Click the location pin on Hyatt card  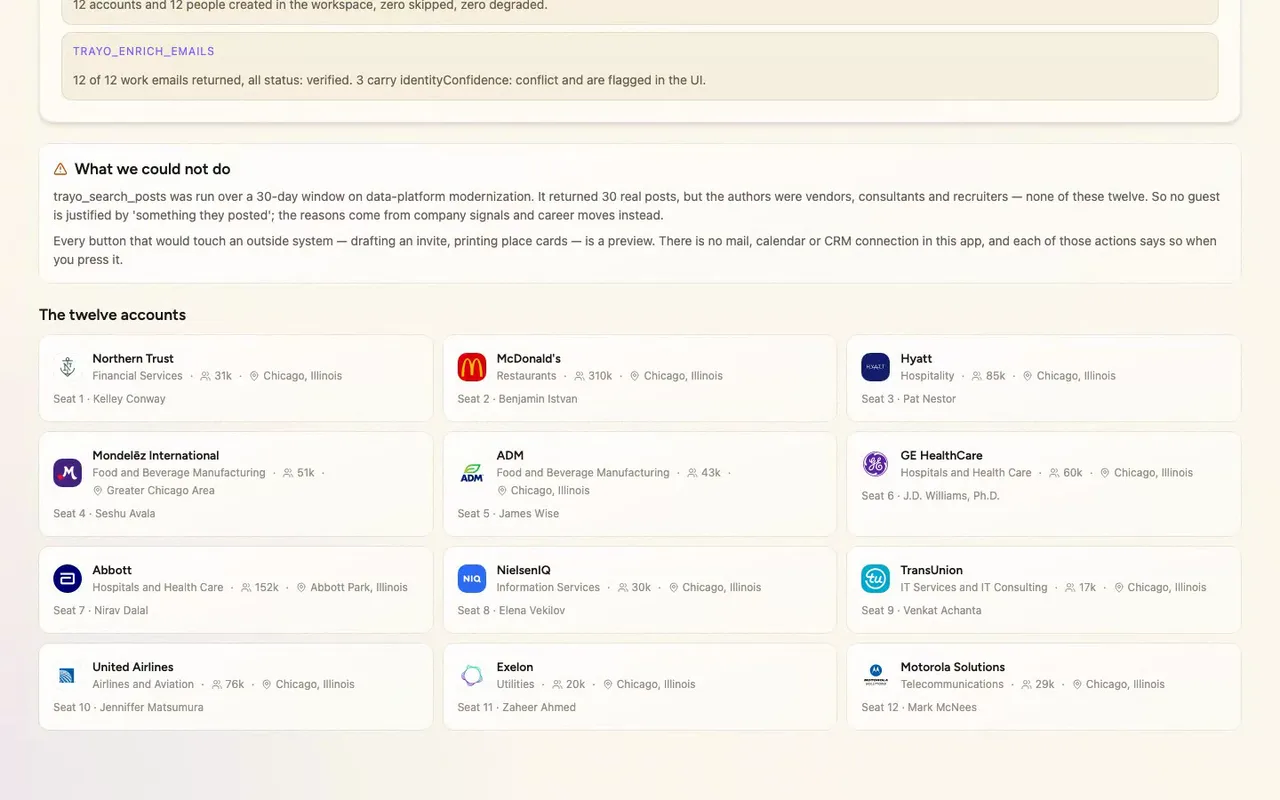[1027, 376]
